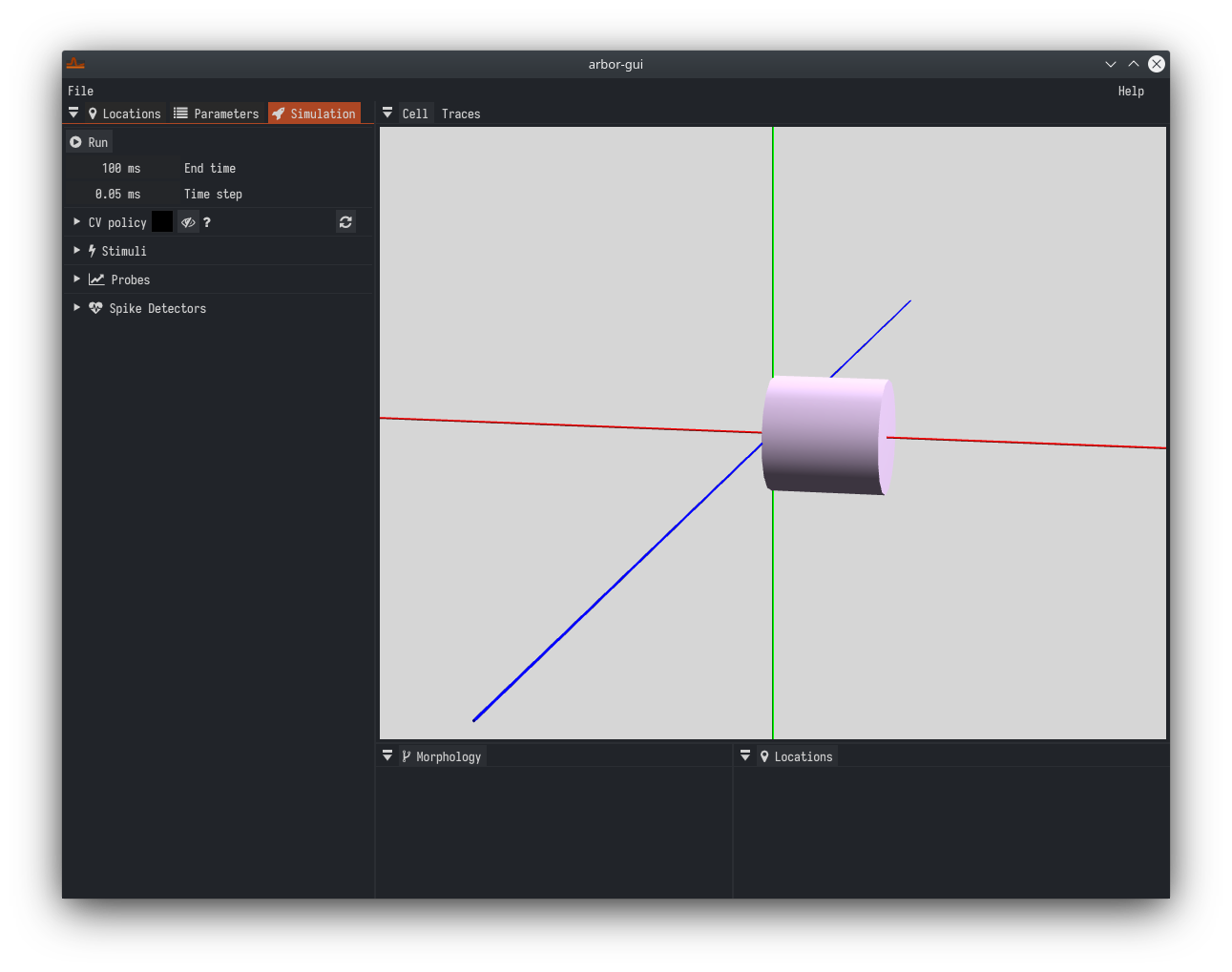Open Cell panel dock dropdown arrow

click(387, 113)
